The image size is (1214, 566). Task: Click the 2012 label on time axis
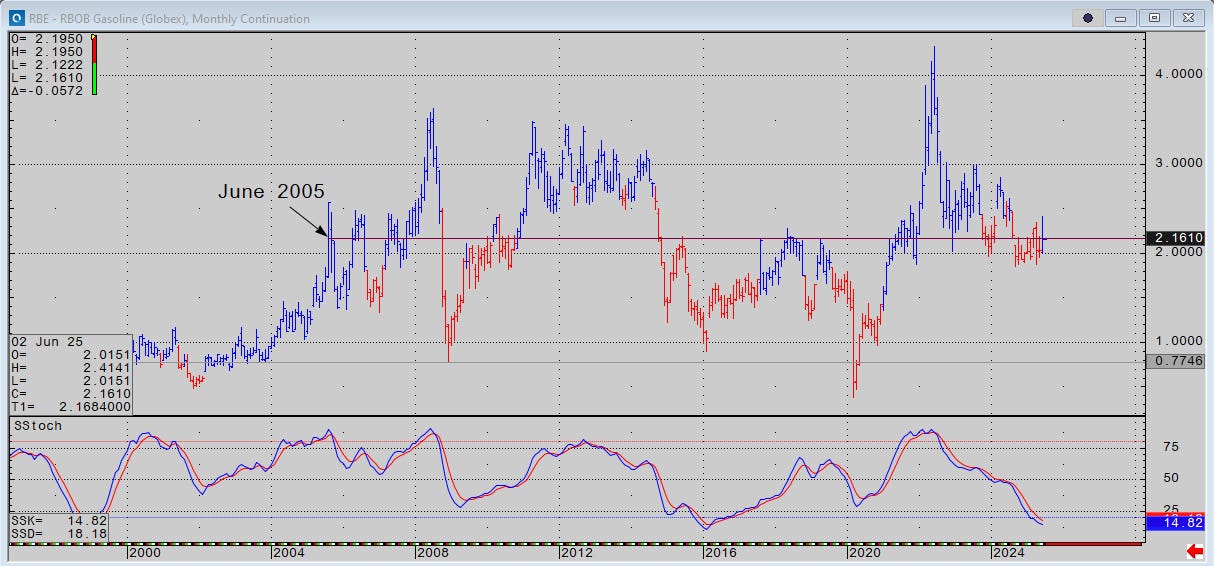(576, 552)
